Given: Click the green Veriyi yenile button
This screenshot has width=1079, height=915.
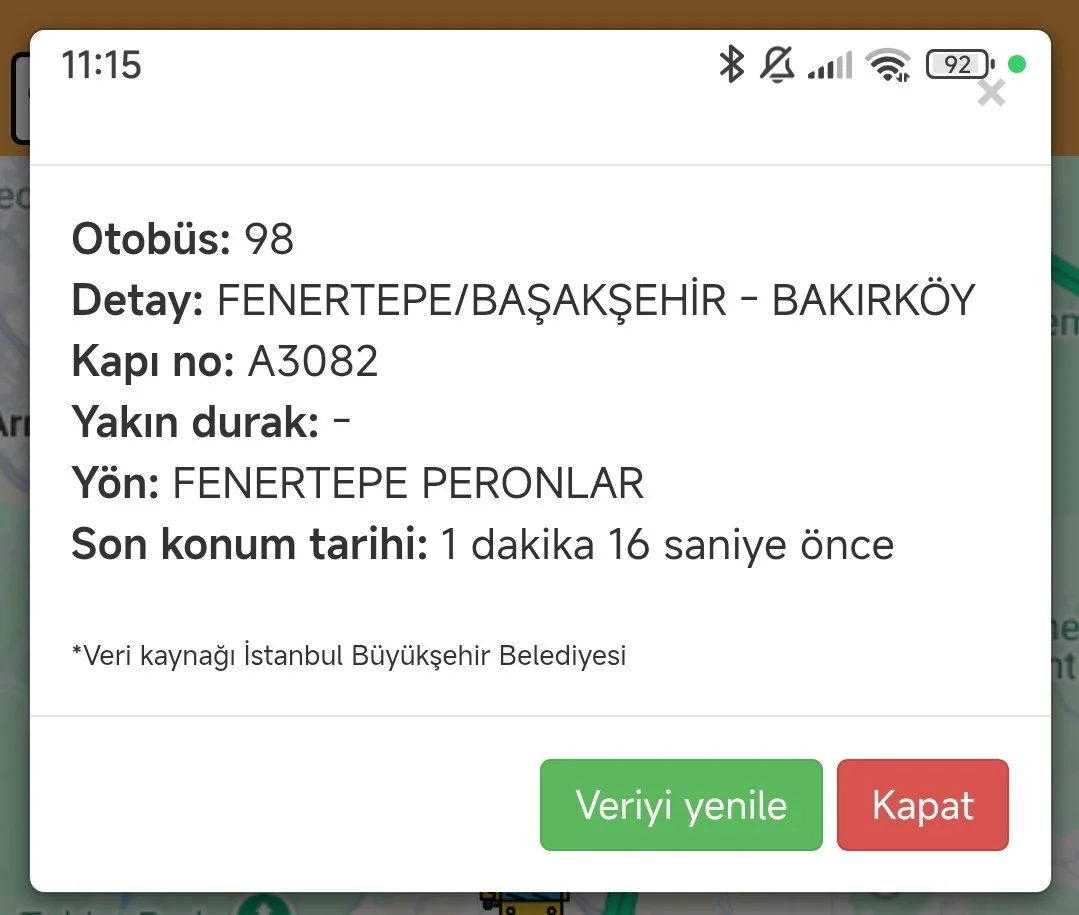Looking at the screenshot, I should point(681,805).
